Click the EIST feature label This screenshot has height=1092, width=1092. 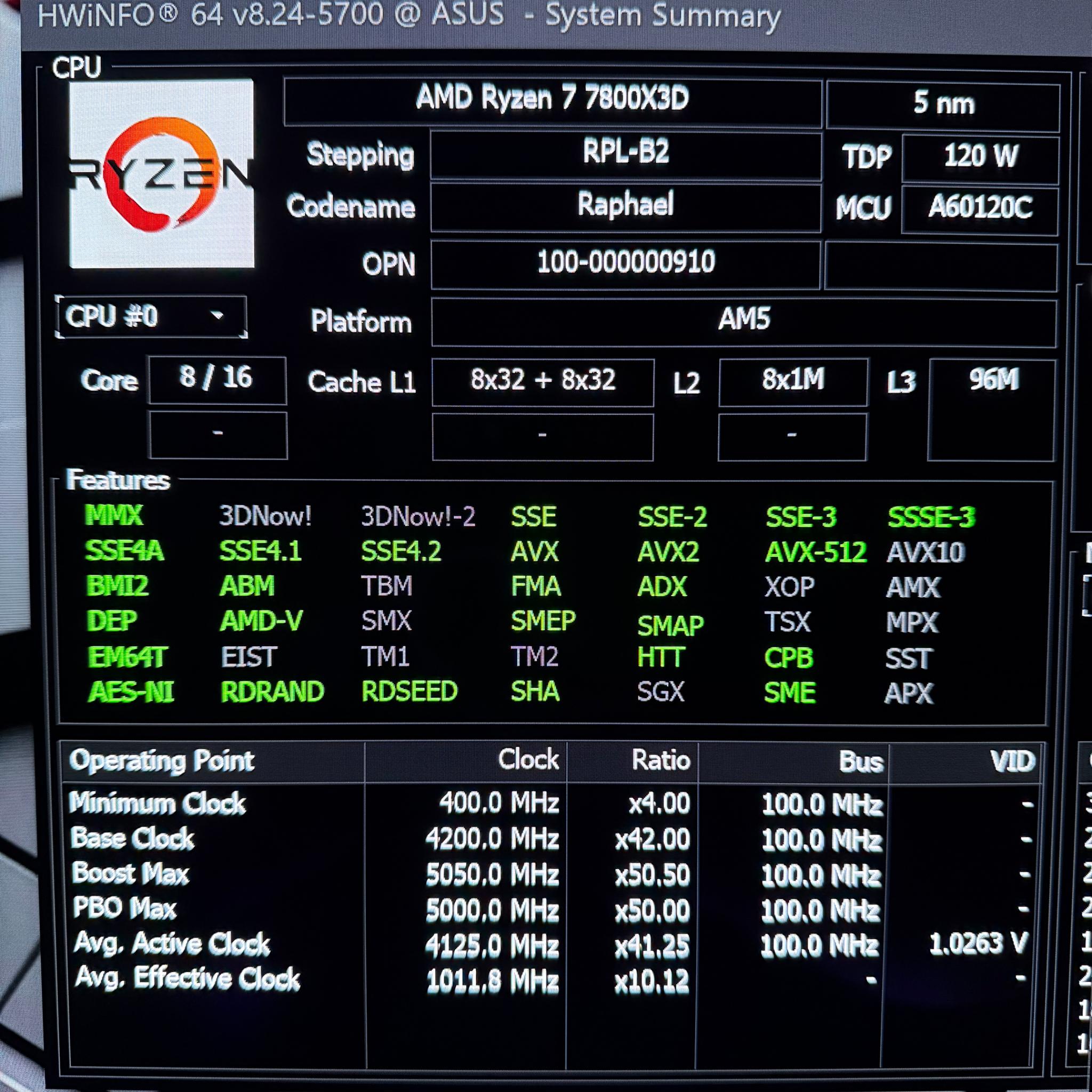point(248,657)
